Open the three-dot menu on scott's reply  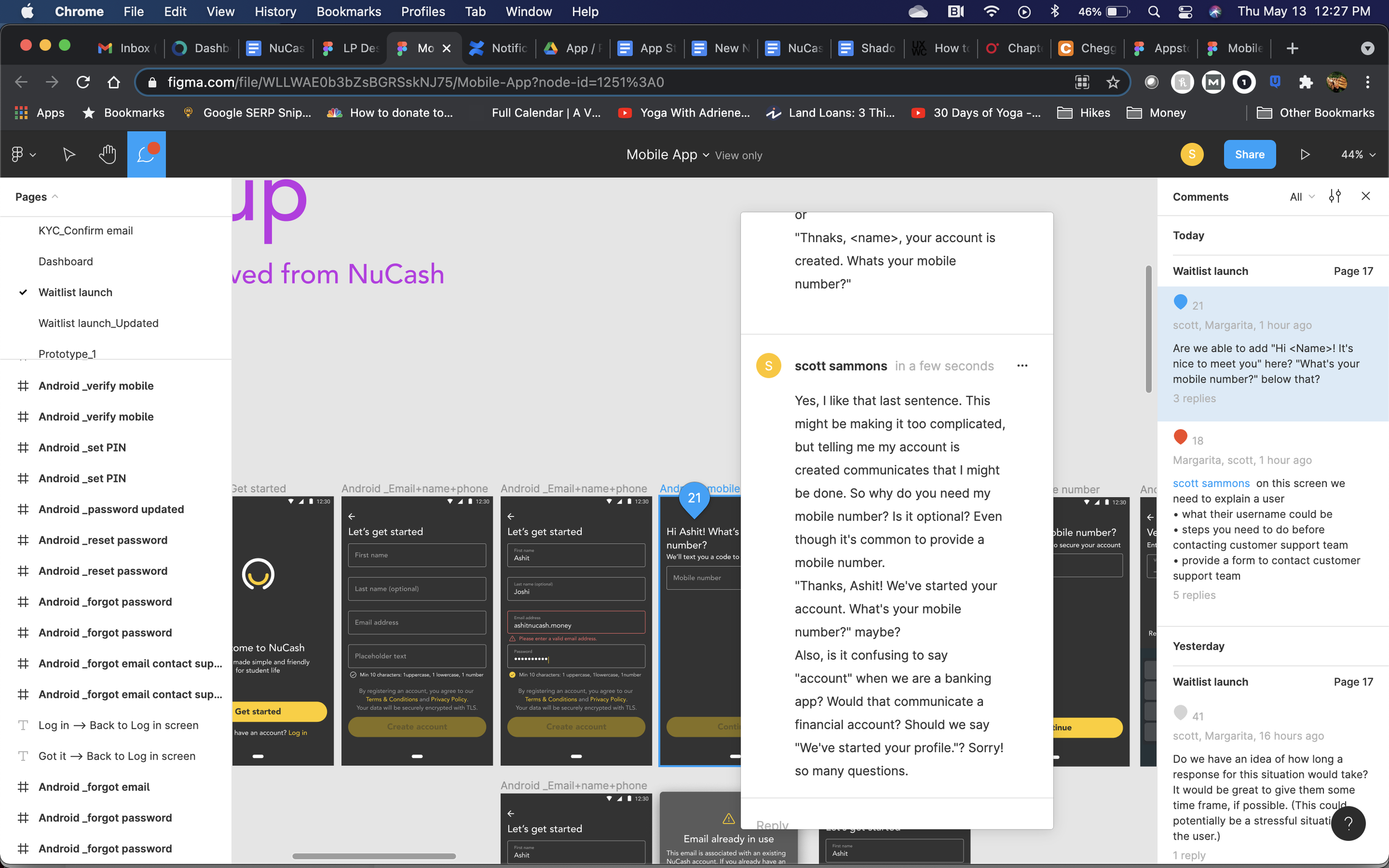(1022, 365)
